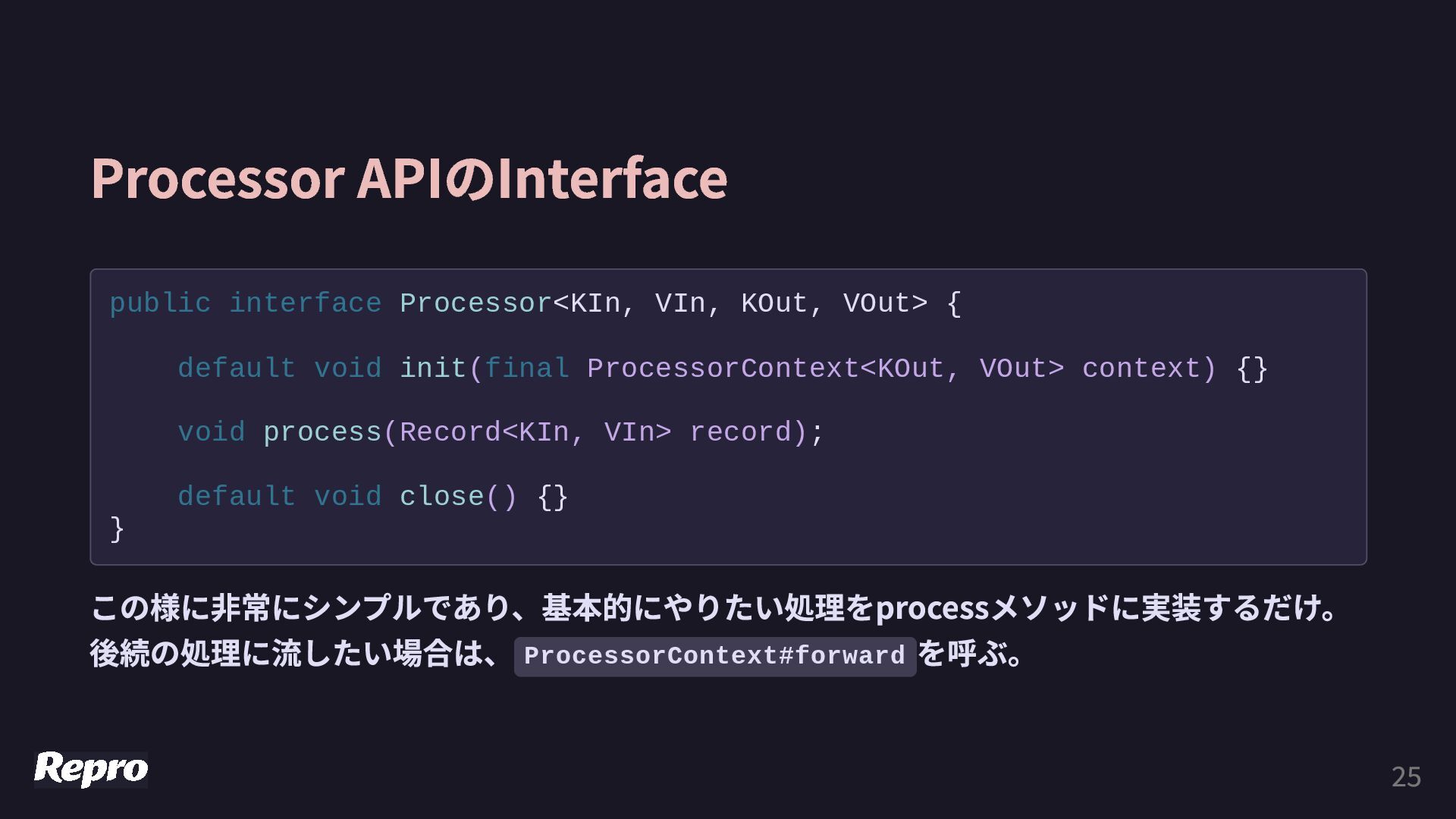Click the closing brace of the interface
The height and width of the screenshot is (819, 1456).
coord(117,529)
